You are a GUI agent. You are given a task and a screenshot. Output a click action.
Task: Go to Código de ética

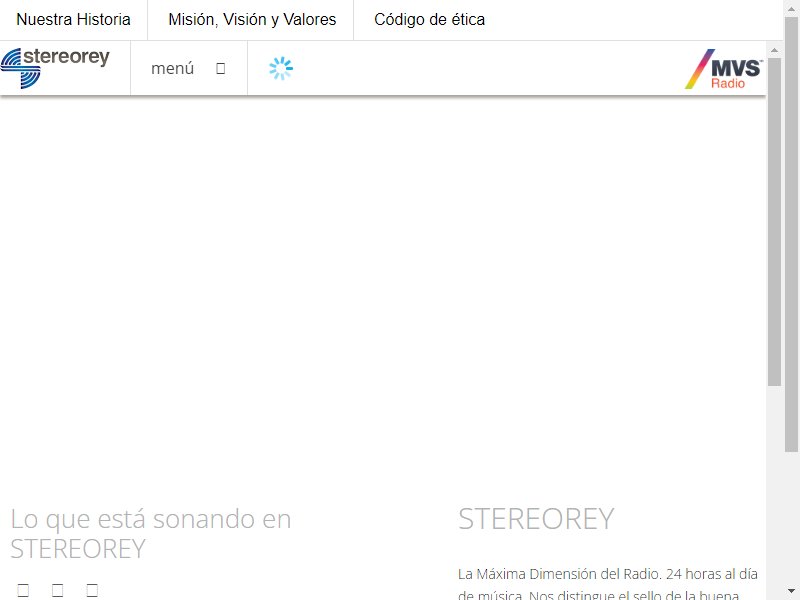429,19
